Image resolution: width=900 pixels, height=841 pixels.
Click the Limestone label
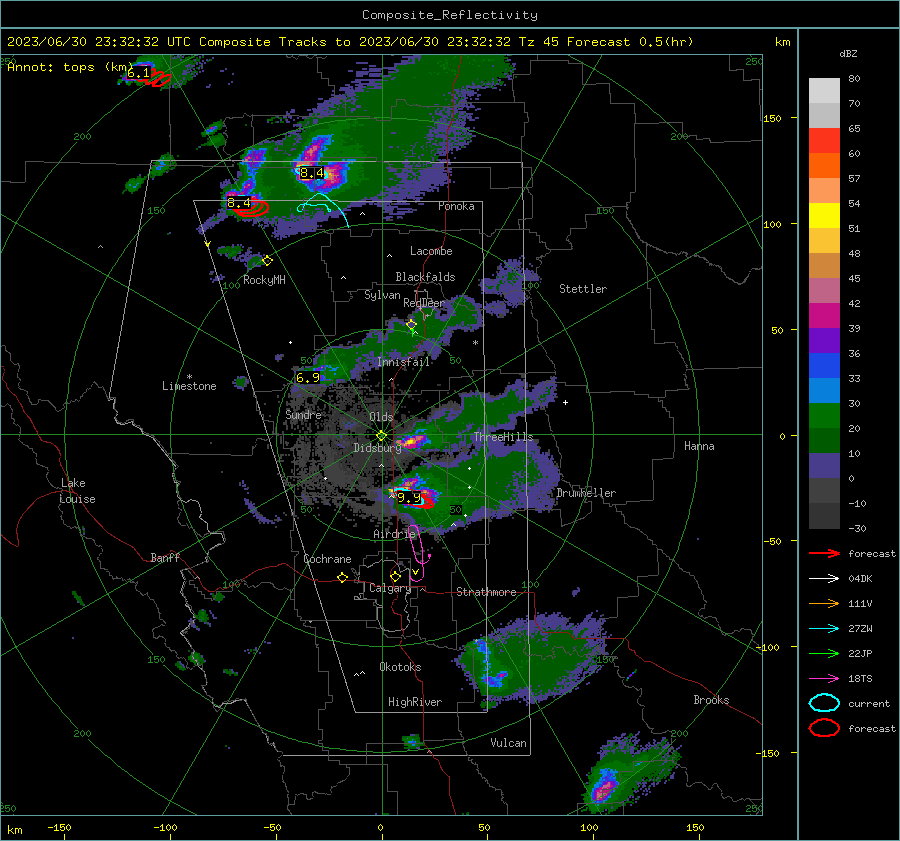coord(189,386)
